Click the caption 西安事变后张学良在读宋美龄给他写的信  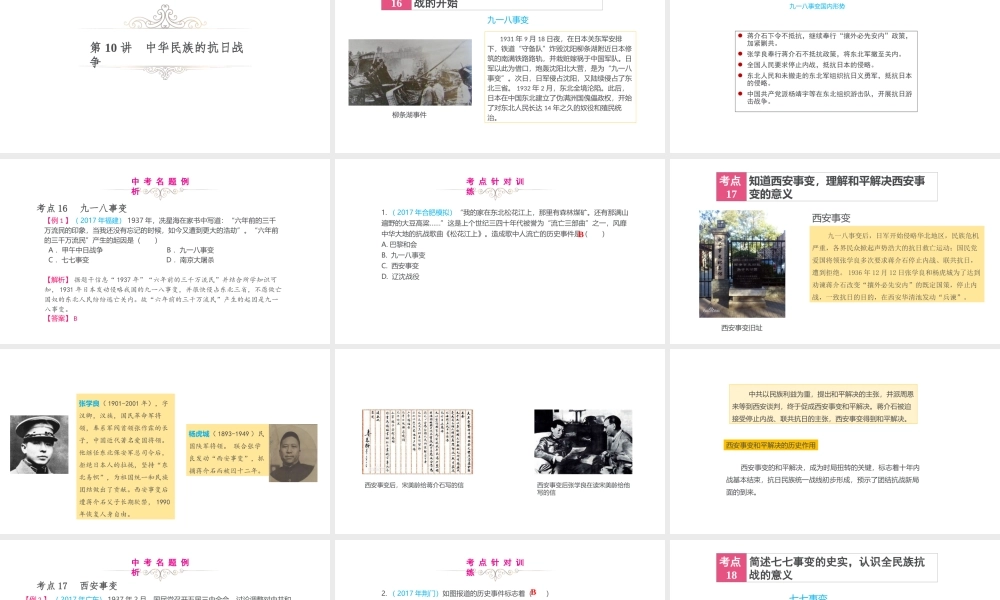[x=583, y=488]
